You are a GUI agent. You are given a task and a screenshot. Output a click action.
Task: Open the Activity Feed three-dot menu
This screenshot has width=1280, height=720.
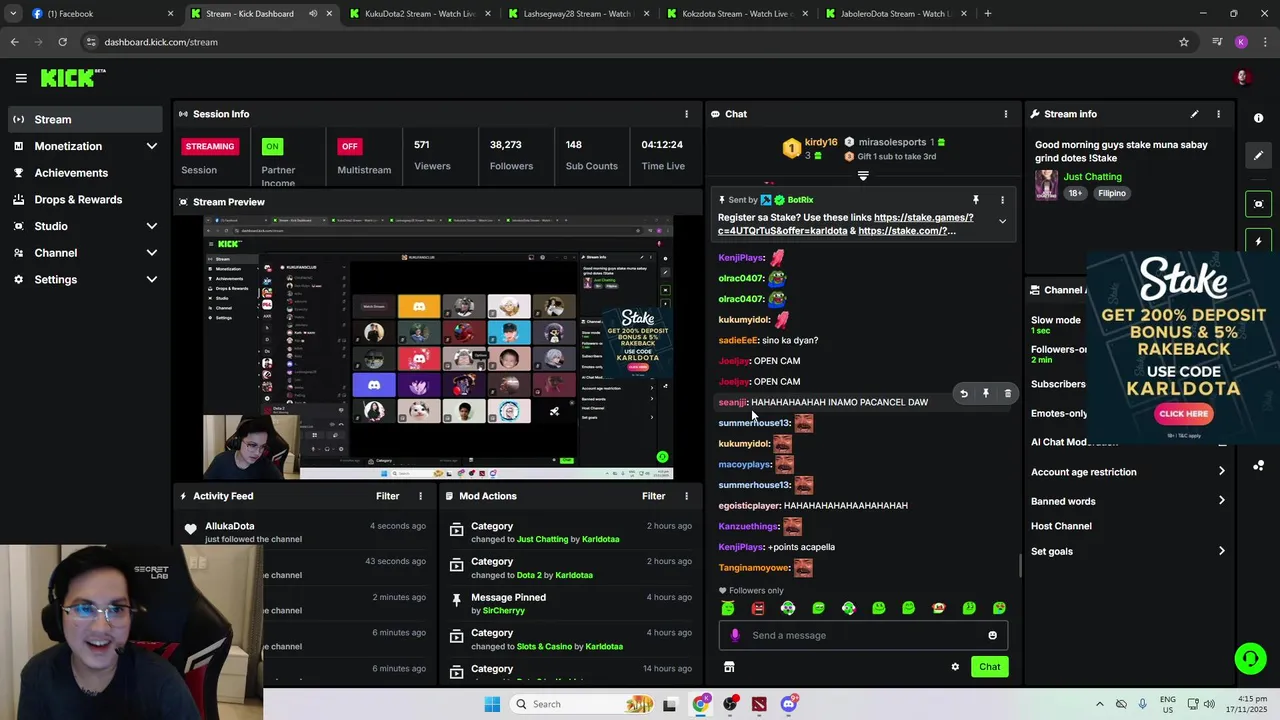420,496
